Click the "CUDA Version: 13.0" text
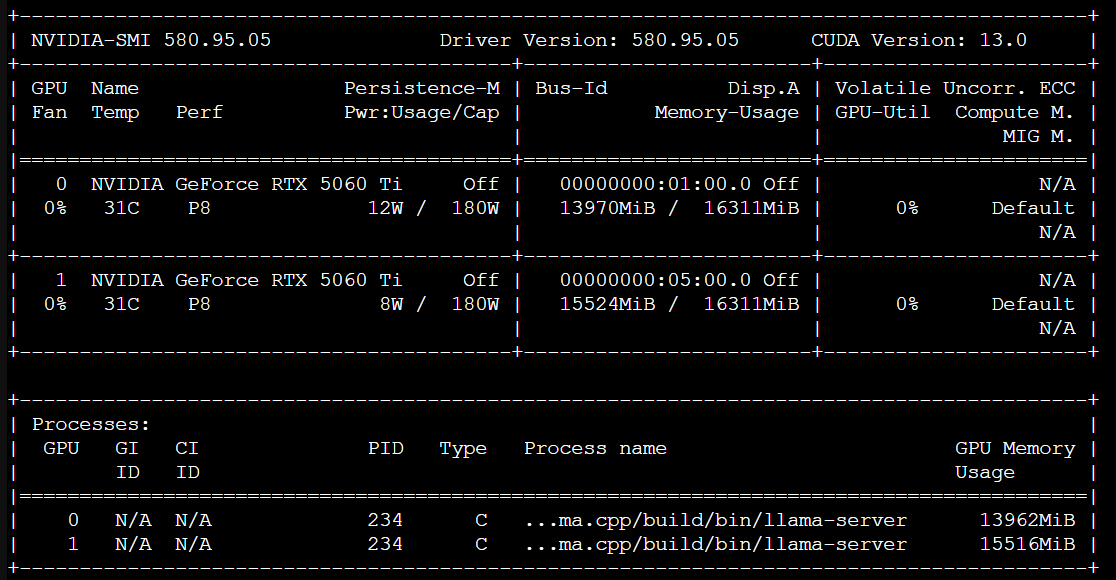 pos(919,40)
